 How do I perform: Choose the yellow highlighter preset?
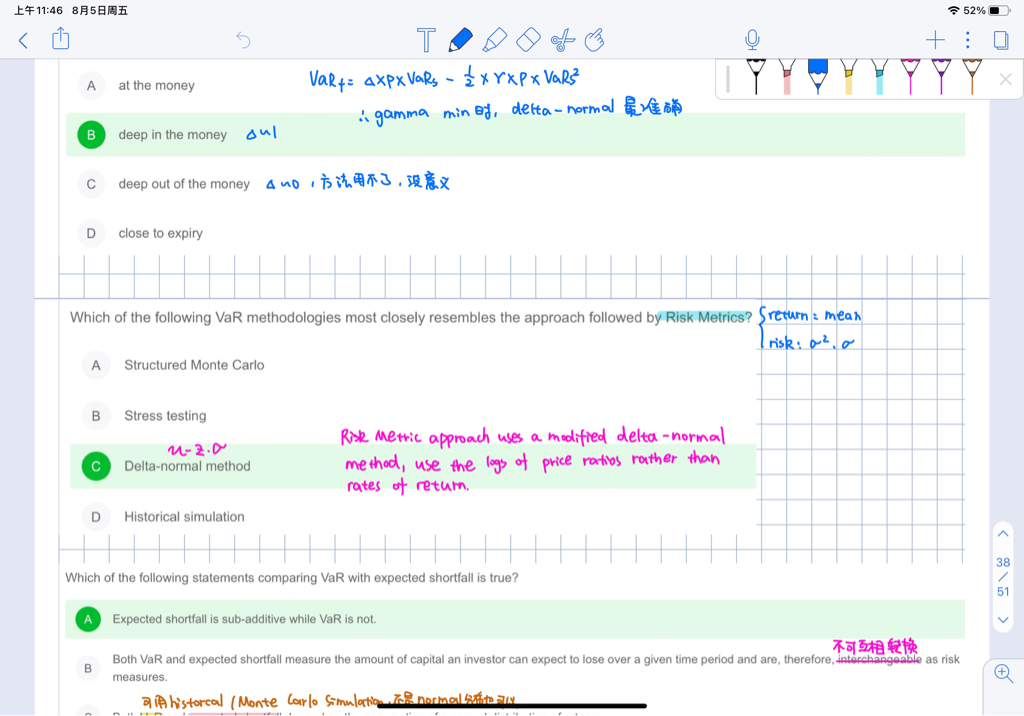(x=848, y=77)
